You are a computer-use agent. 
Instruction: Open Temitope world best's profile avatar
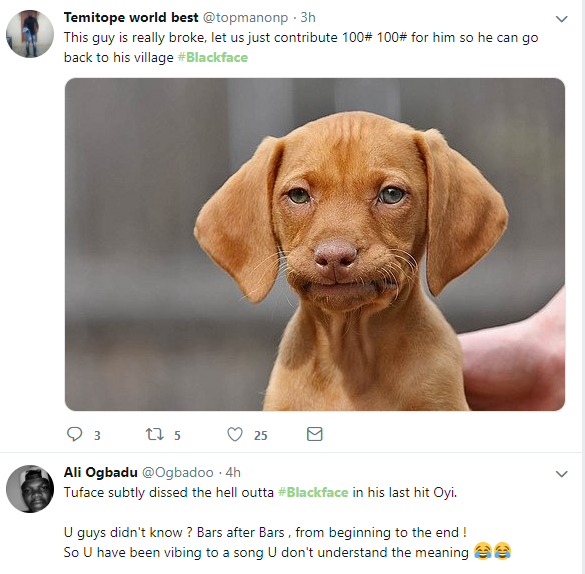tap(30, 34)
